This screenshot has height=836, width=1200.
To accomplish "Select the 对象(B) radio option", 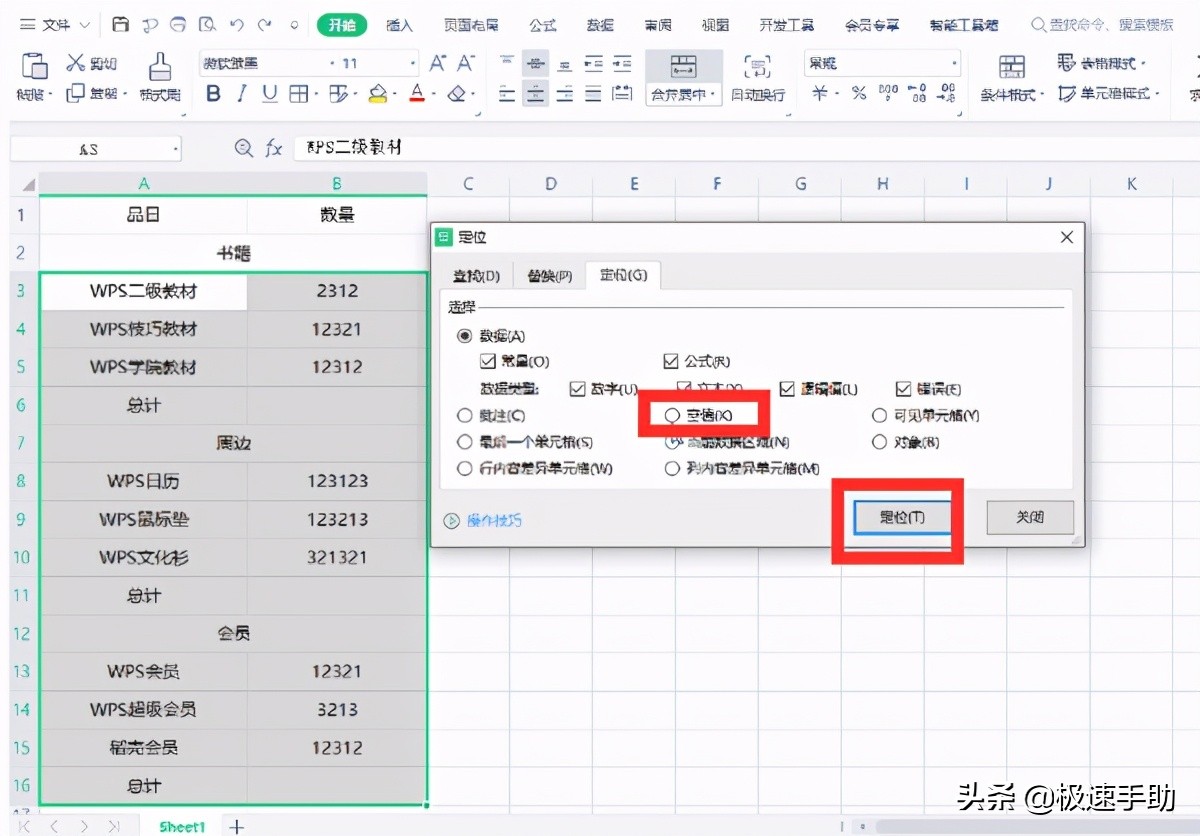I will pyautogui.click(x=880, y=441).
